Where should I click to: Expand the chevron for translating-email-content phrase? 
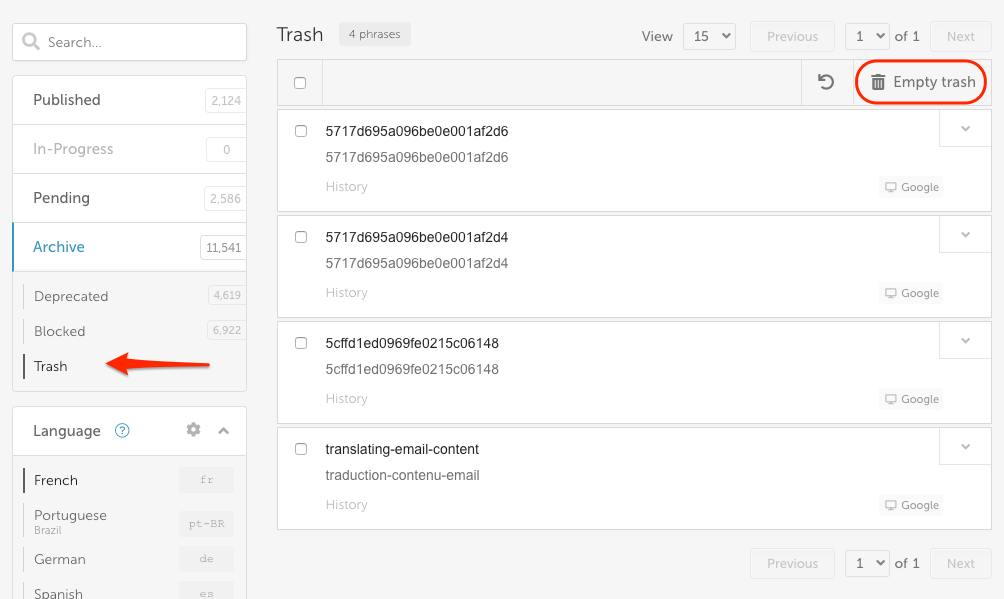[965, 447]
